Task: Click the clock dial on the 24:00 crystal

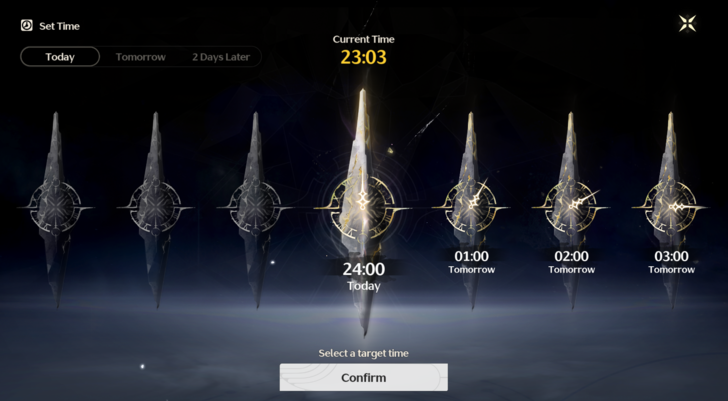Action: point(363,205)
